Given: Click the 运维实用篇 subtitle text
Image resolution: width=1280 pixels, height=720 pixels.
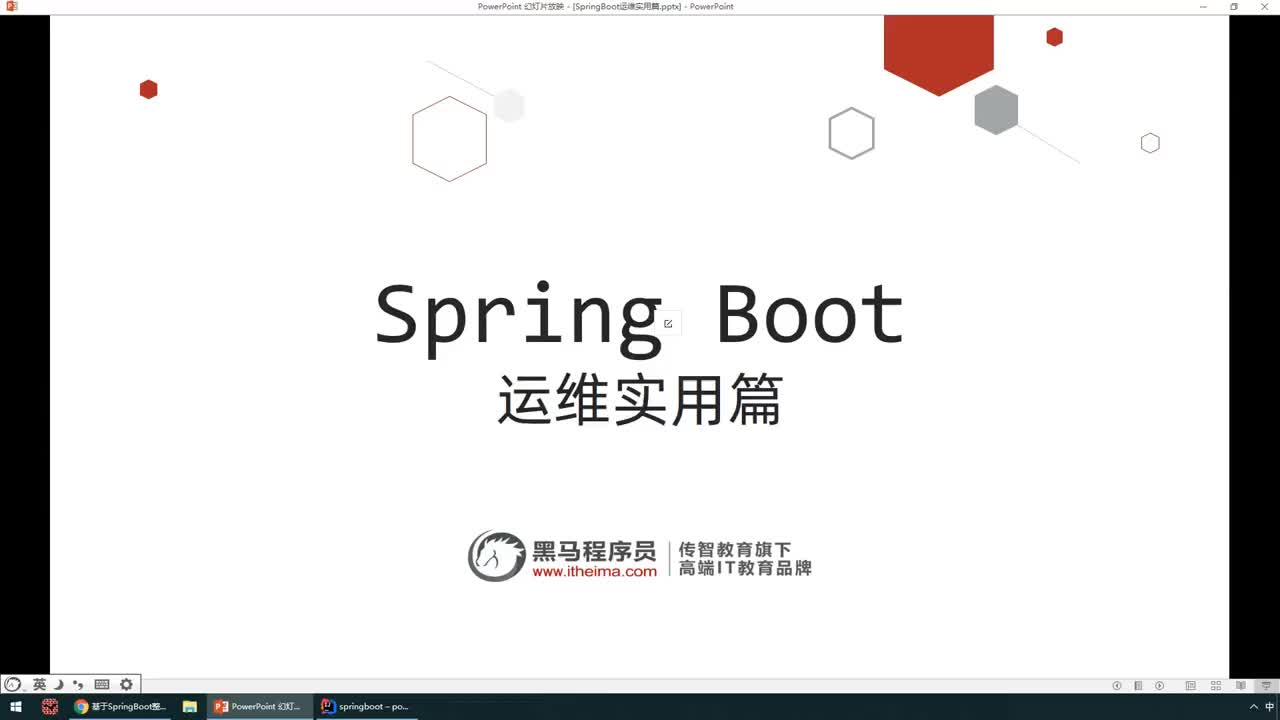Looking at the screenshot, I should pyautogui.click(x=640, y=400).
